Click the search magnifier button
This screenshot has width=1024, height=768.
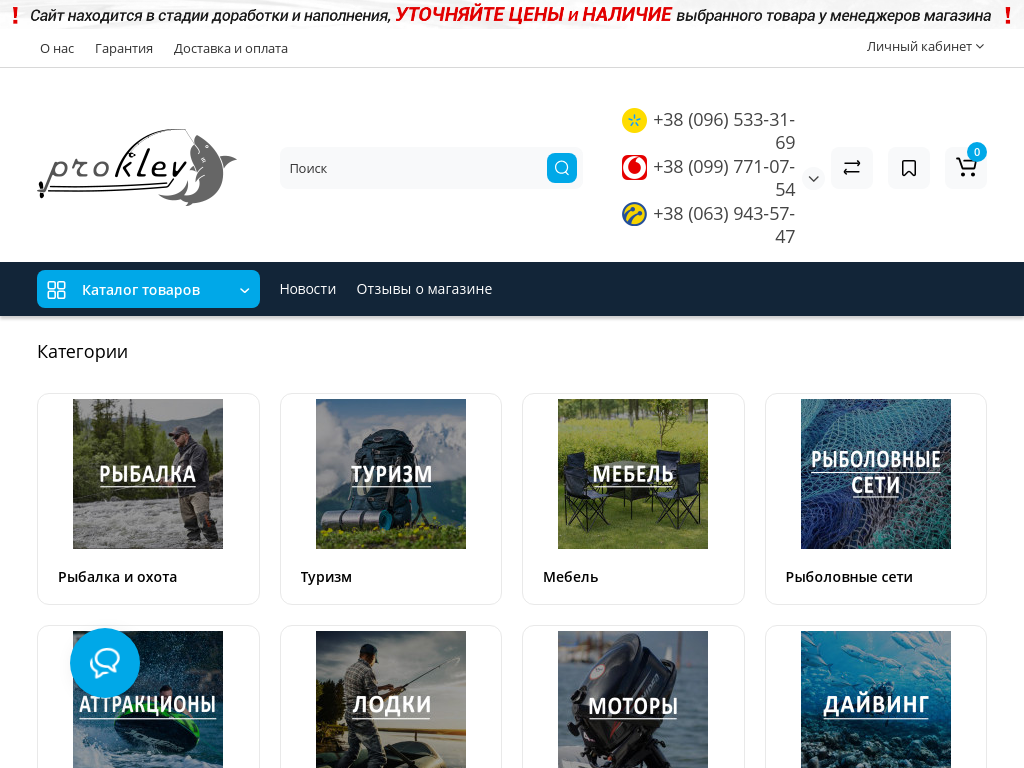(x=562, y=168)
